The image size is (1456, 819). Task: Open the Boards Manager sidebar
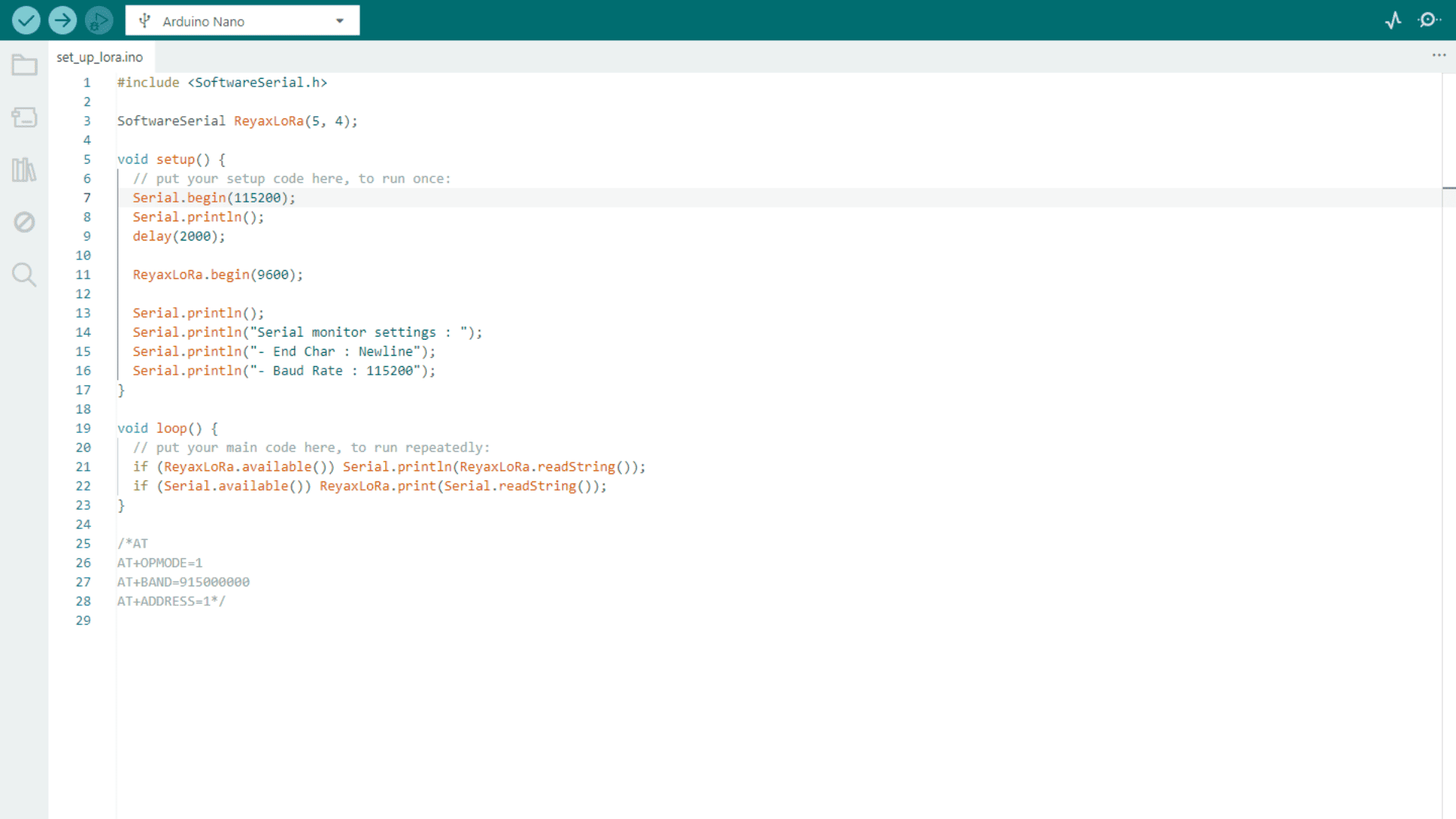(24, 118)
